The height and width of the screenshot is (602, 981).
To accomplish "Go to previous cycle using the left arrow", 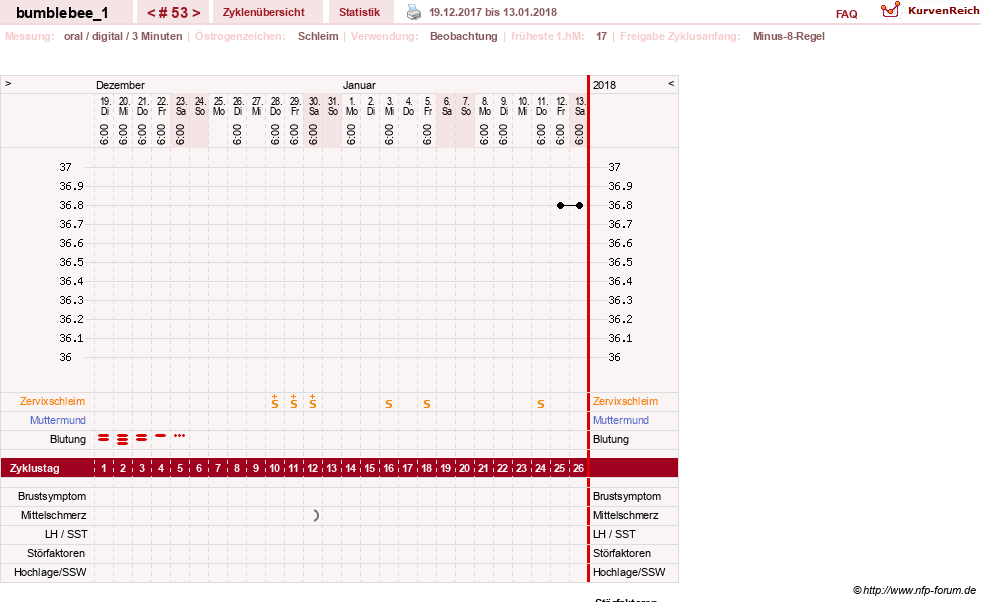I will coord(151,13).
